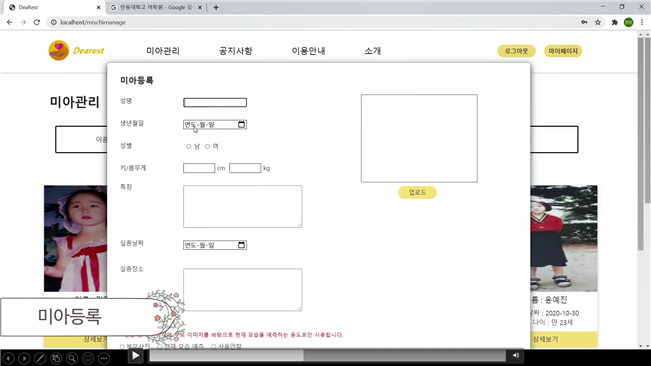Click the 미아등록 modal heading
Screen dimensions: 651x366
pyautogui.click(x=137, y=81)
